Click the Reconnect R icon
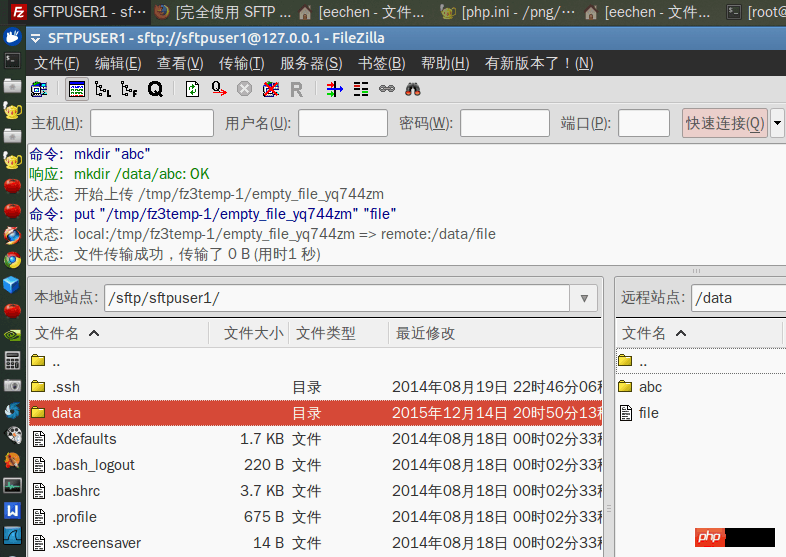Image resolution: width=786 pixels, height=557 pixels. [x=297, y=90]
